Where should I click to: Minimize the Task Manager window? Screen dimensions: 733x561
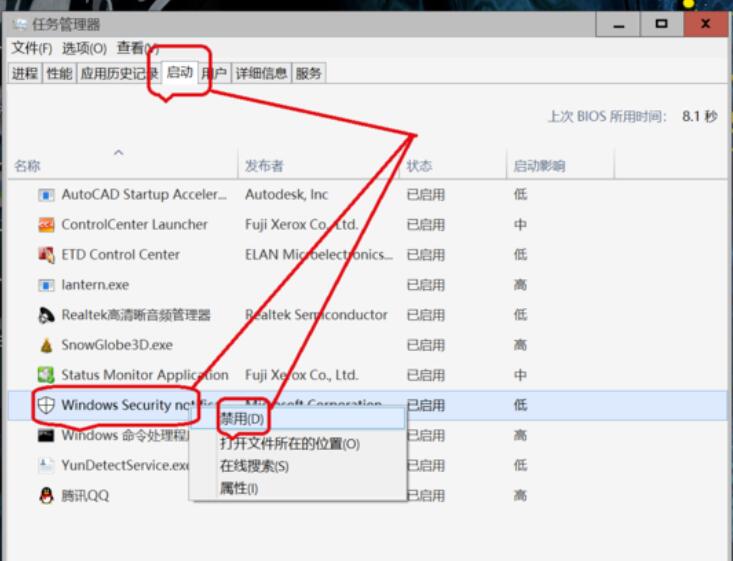point(618,24)
